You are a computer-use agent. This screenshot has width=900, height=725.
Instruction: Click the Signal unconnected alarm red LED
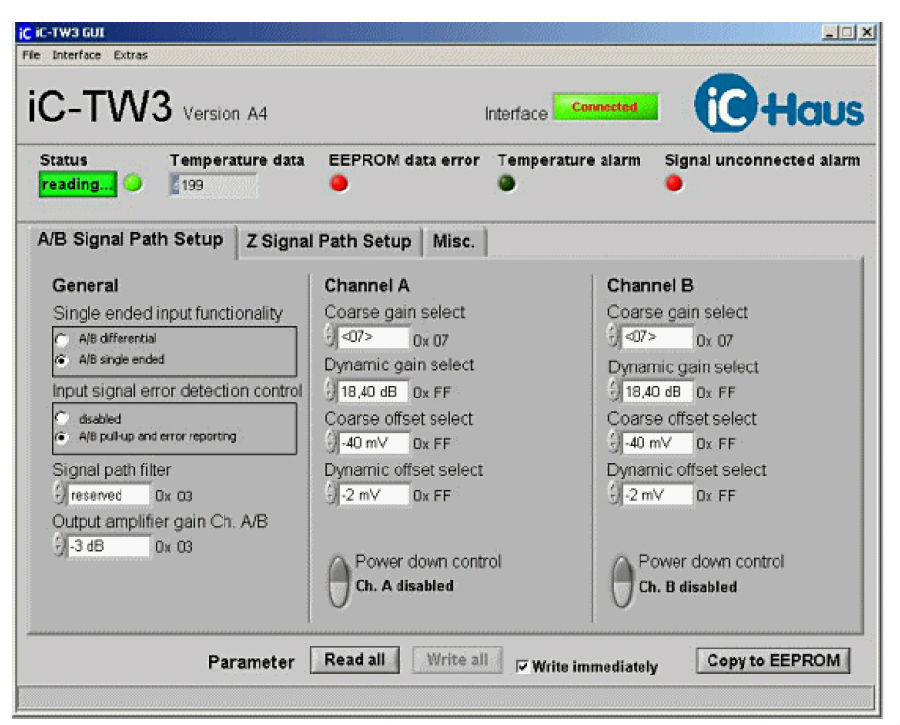(x=674, y=183)
